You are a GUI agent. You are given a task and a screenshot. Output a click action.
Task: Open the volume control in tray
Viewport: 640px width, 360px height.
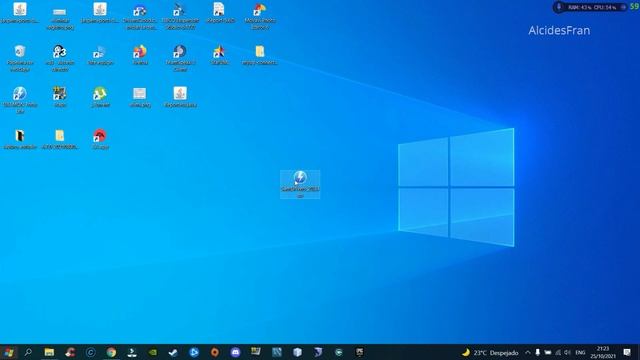point(567,352)
